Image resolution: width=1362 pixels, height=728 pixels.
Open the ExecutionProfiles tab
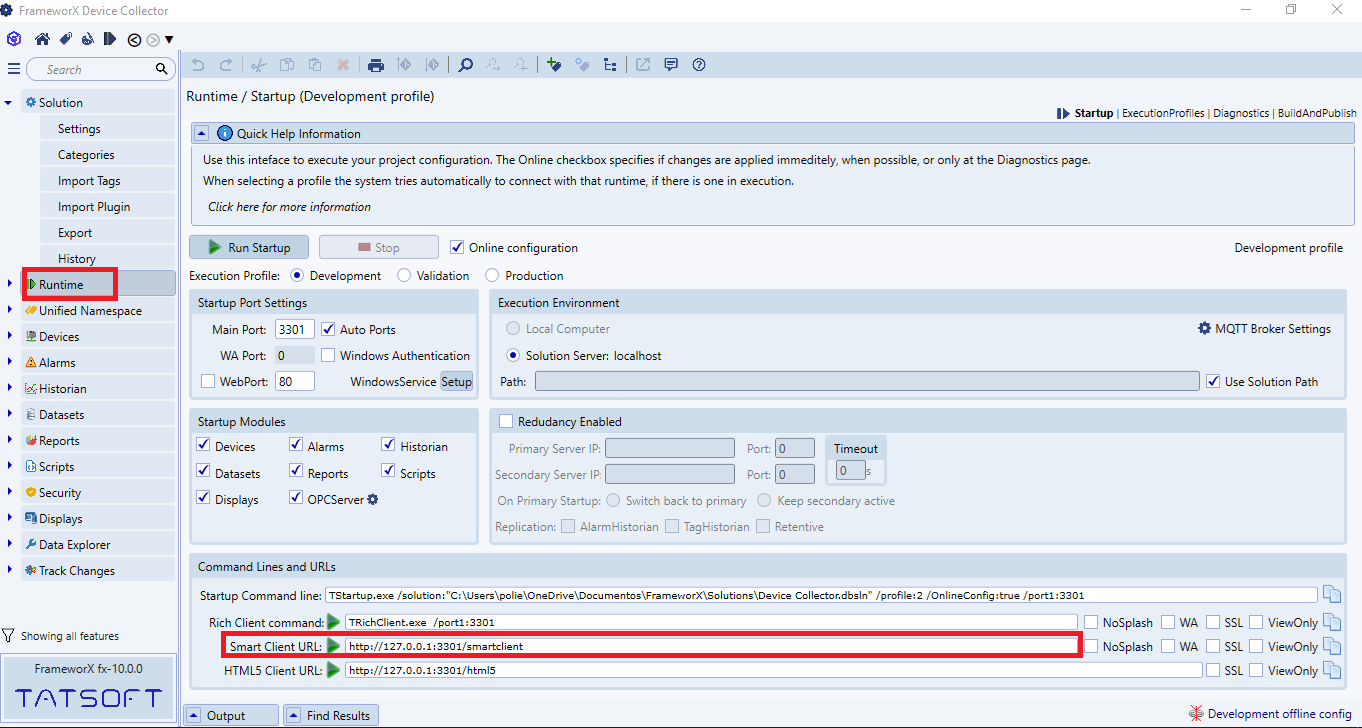1163,113
